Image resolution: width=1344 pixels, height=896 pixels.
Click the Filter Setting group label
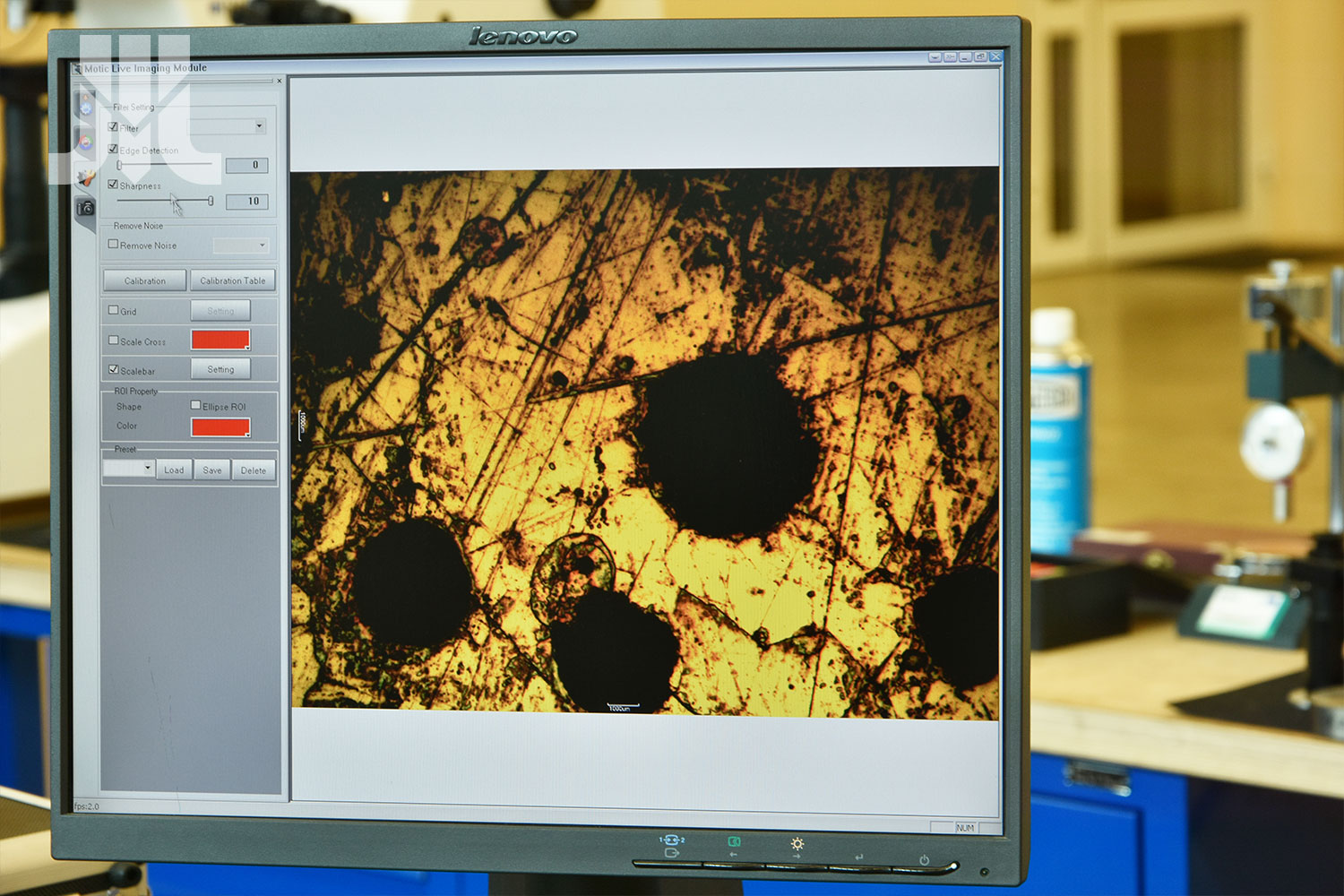pos(134,108)
